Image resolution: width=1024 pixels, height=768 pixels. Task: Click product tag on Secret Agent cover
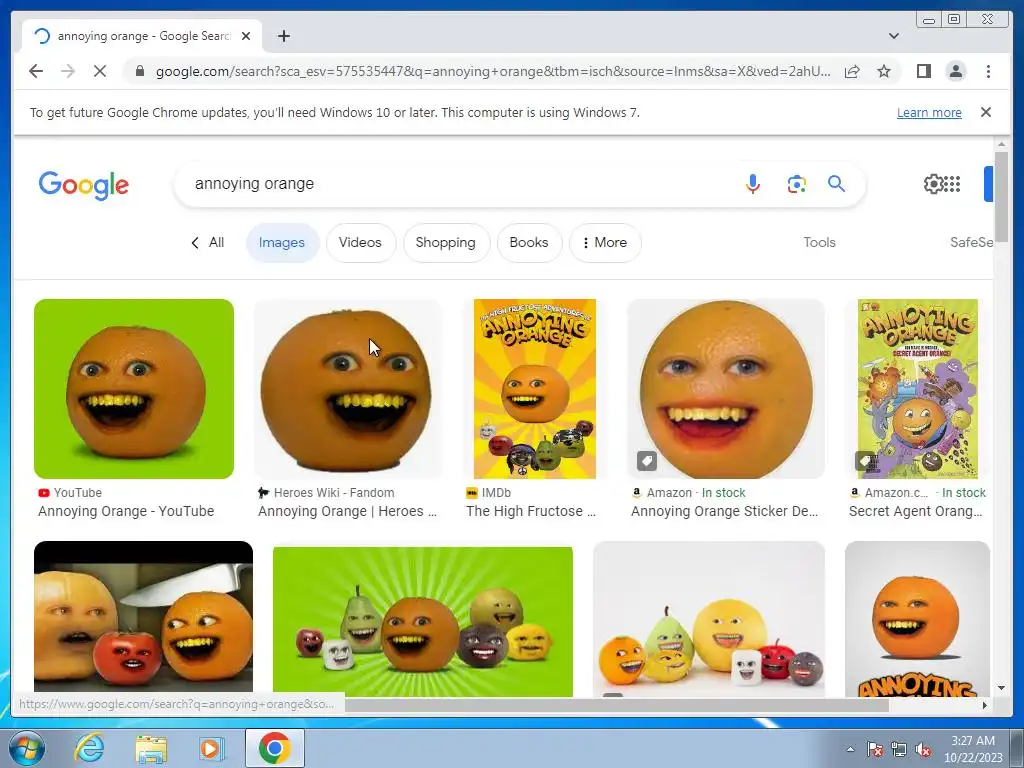[x=865, y=461]
